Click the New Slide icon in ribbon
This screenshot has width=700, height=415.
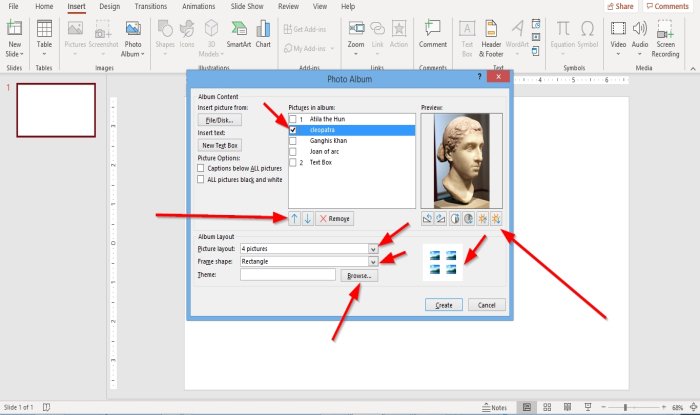pyautogui.click(x=14, y=28)
